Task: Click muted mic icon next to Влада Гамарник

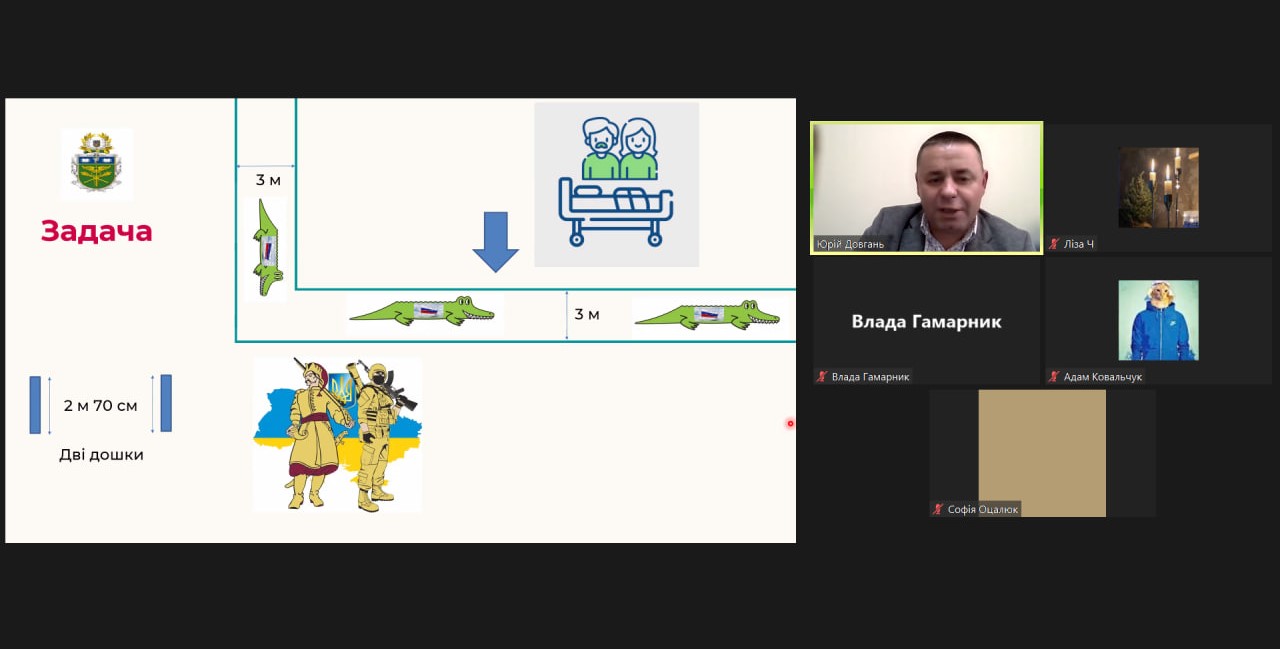Action: (x=822, y=377)
